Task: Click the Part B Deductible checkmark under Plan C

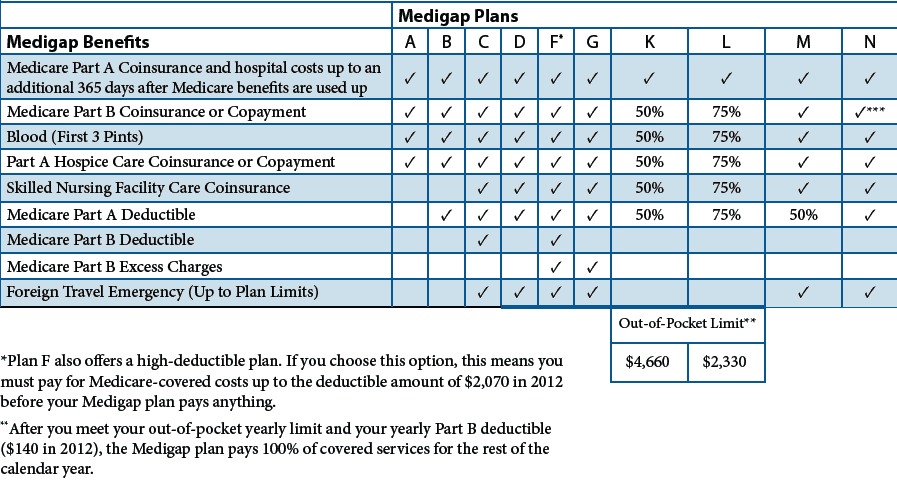Action: pyautogui.click(x=483, y=240)
